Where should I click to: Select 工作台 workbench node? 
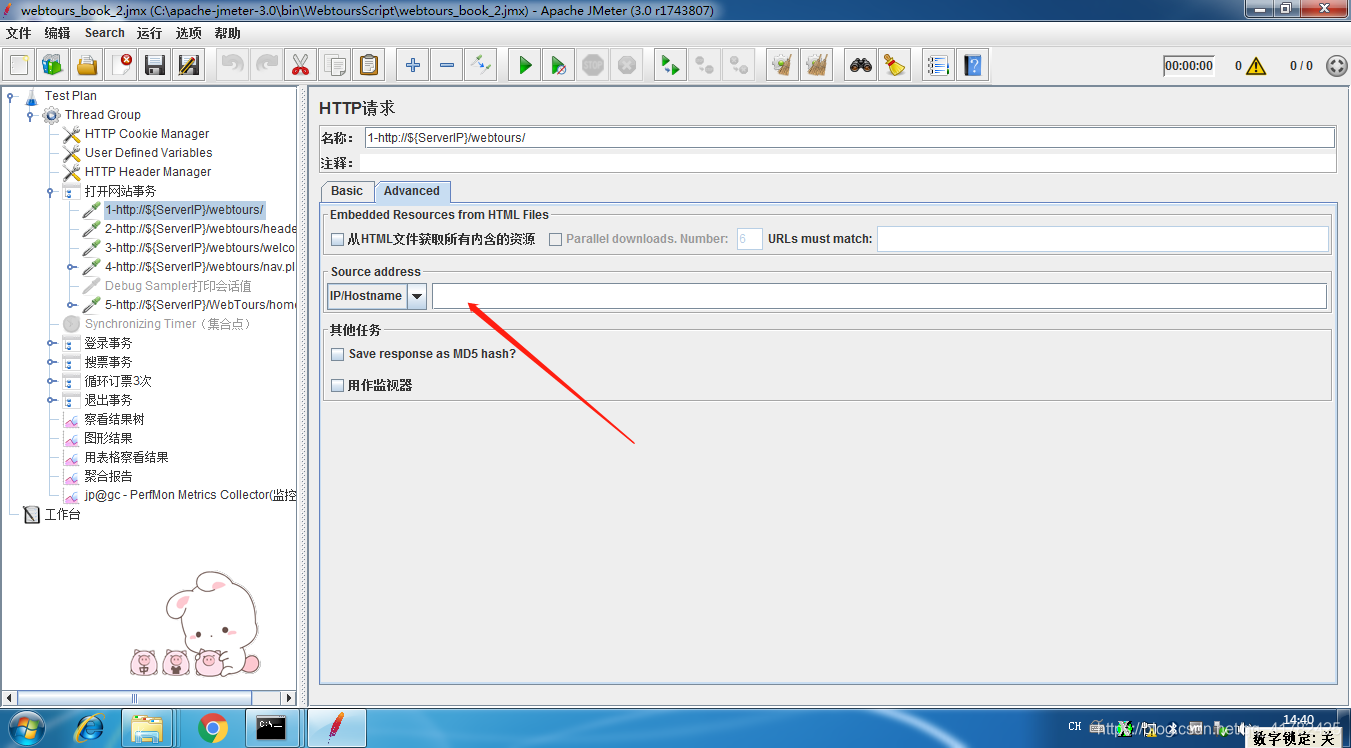click(62, 514)
